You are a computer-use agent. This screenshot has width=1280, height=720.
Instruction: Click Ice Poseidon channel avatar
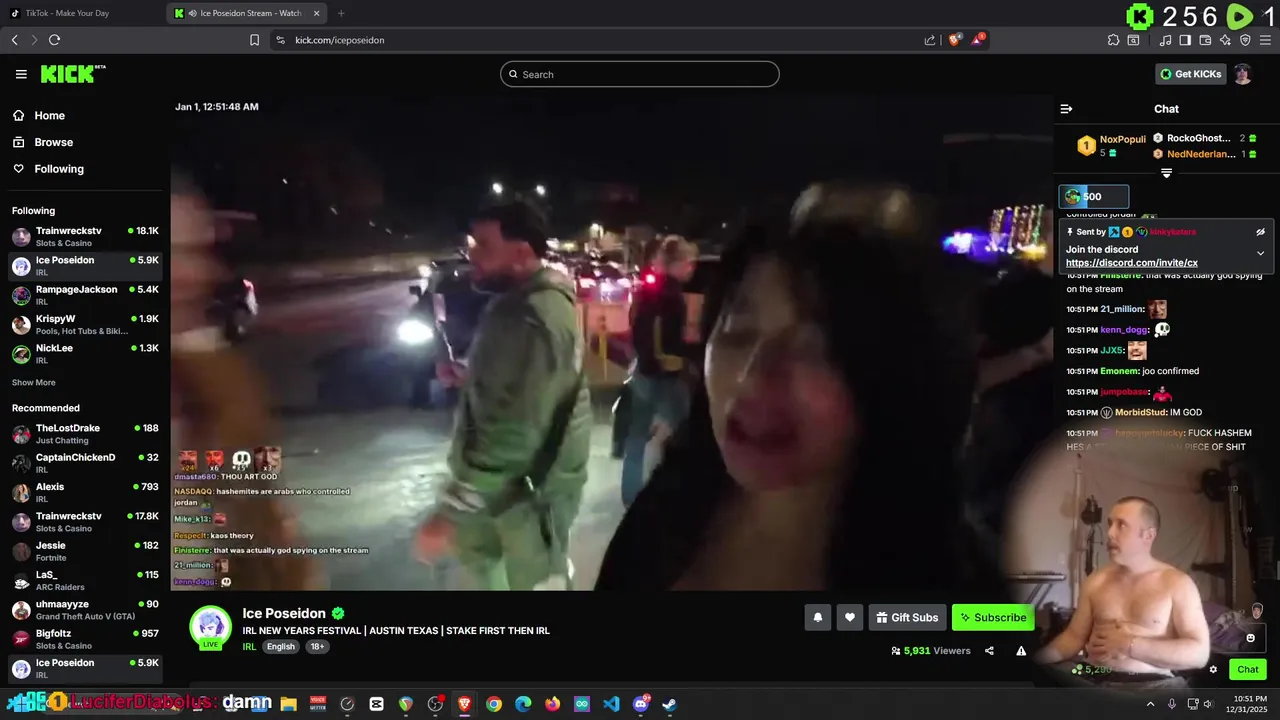(x=210, y=627)
